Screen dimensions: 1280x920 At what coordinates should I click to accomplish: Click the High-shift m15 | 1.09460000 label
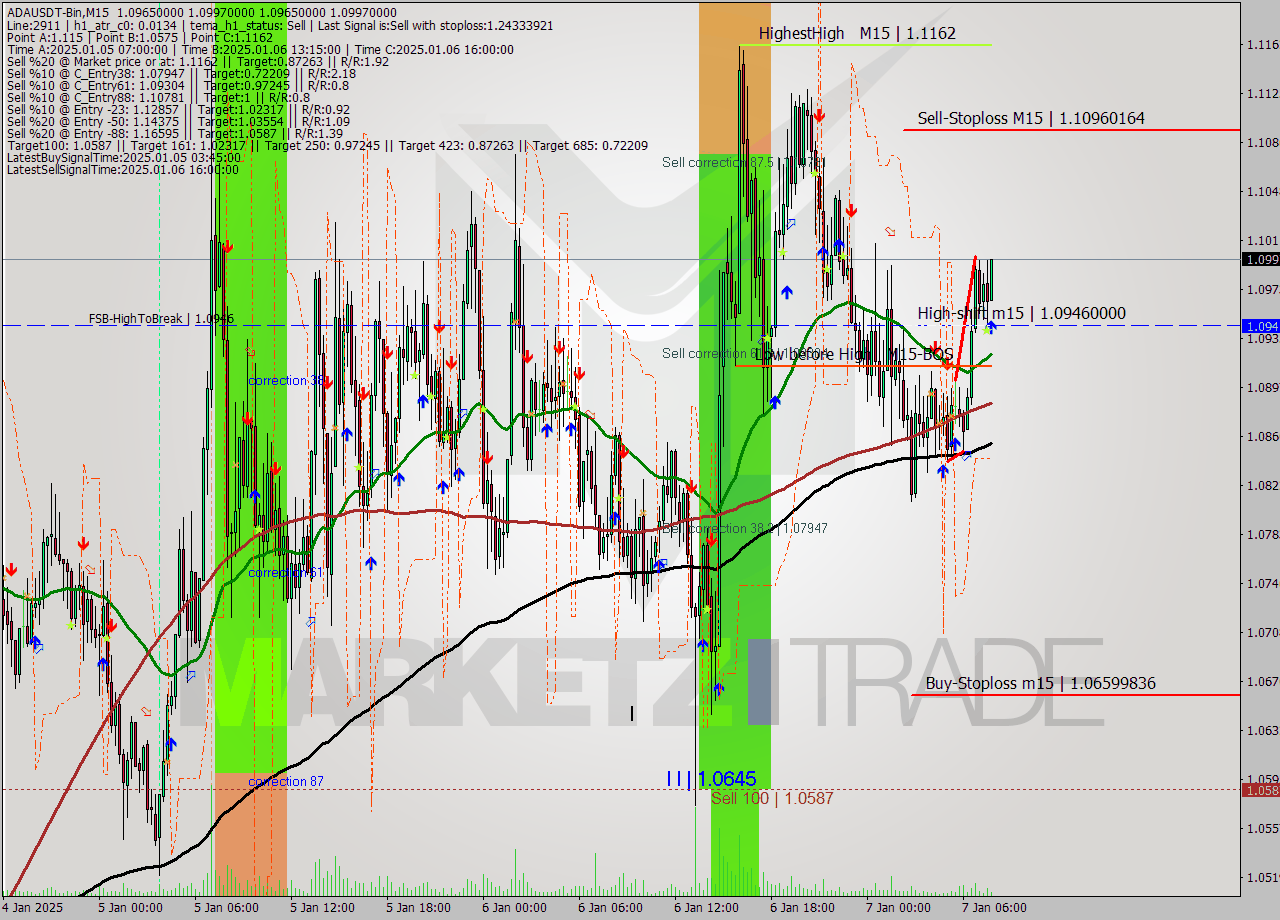[1021, 314]
